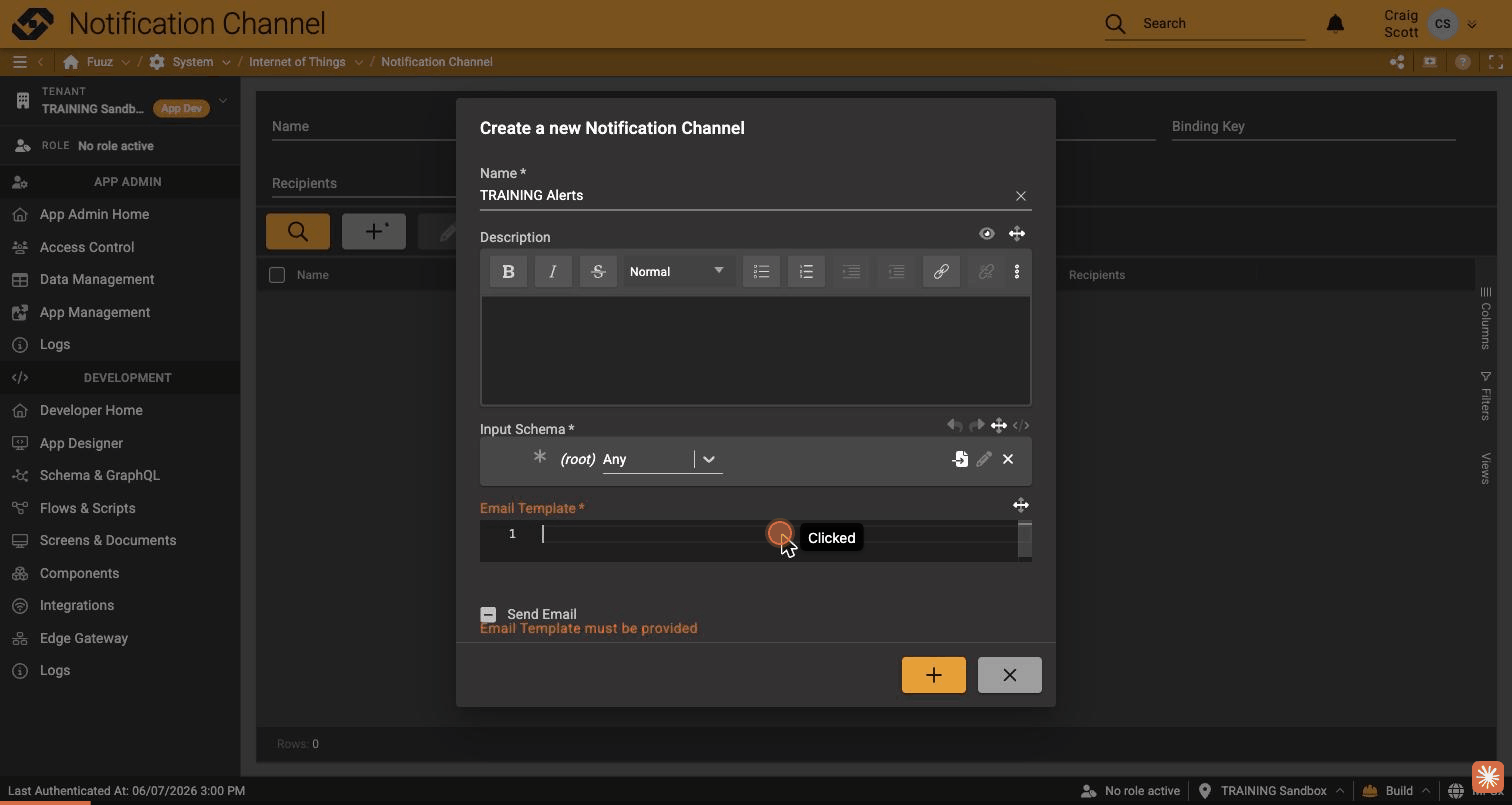Viewport: 1512px width, 805px height.
Task: Click the Internet of Things breadcrumb link
Action: 297,62
